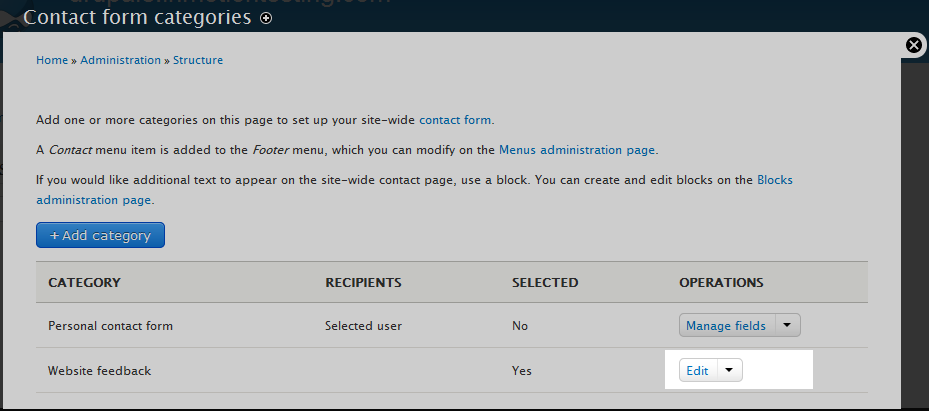929x411 pixels.
Task: Visit the Menus administration page link
Action: coord(577,150)
